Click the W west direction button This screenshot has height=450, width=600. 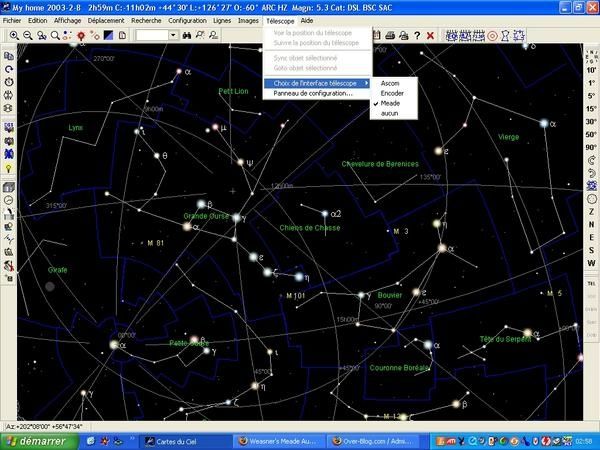coord(592,264)
